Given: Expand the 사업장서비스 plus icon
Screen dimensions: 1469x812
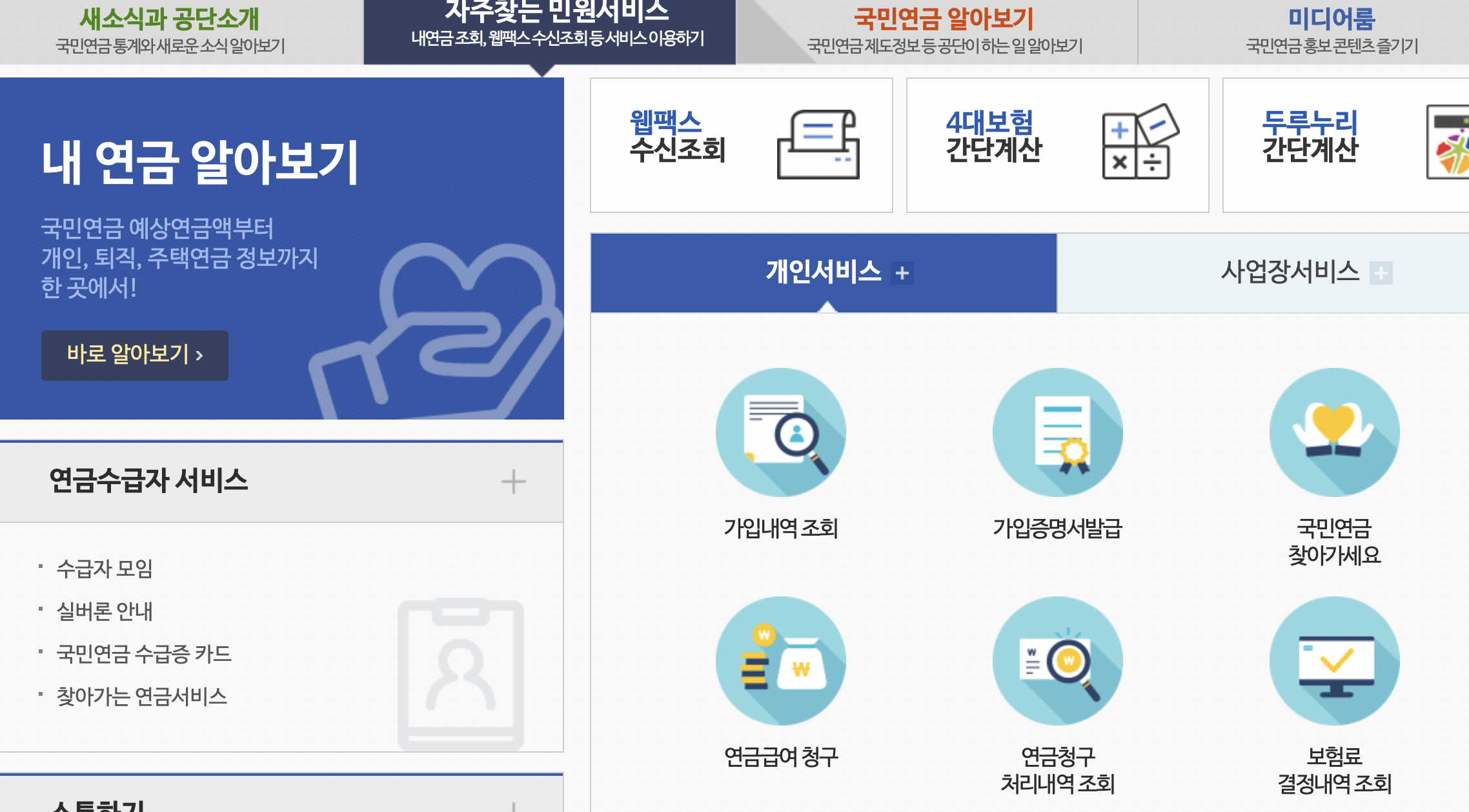Looking at the screenshot, I should click(x=1381, y=273).
